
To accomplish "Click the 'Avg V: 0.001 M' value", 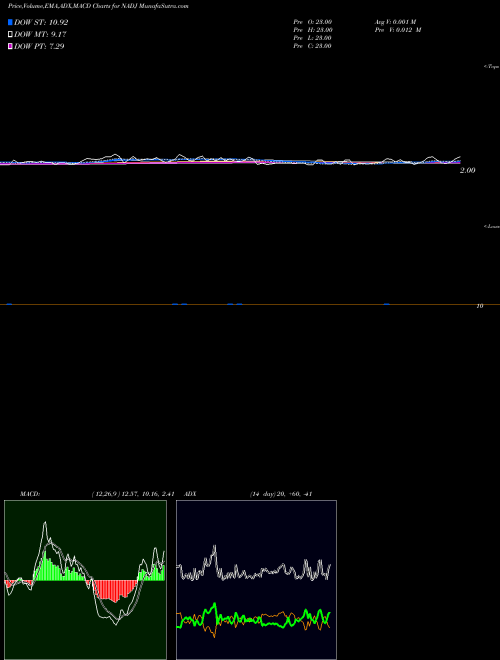I will click(x=395, y=22).
